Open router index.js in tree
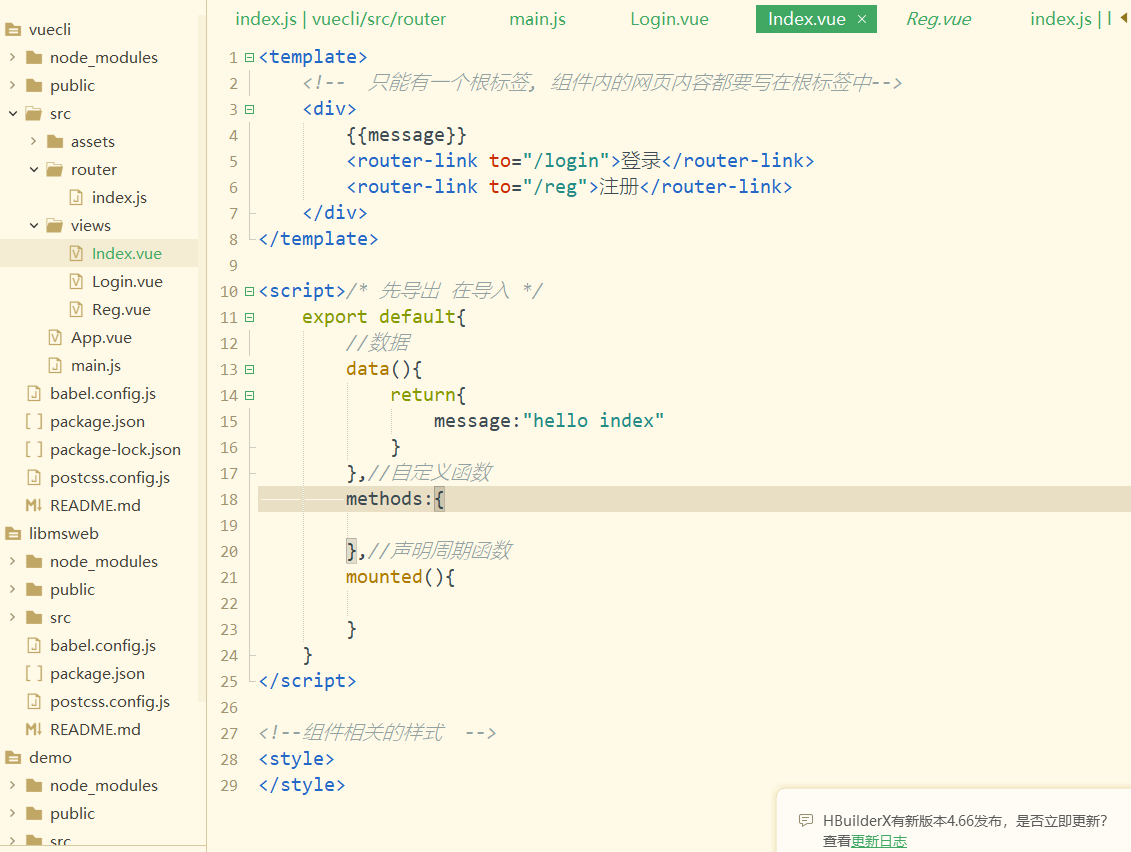Viewport: 1131px width, 852px height. 119,198
